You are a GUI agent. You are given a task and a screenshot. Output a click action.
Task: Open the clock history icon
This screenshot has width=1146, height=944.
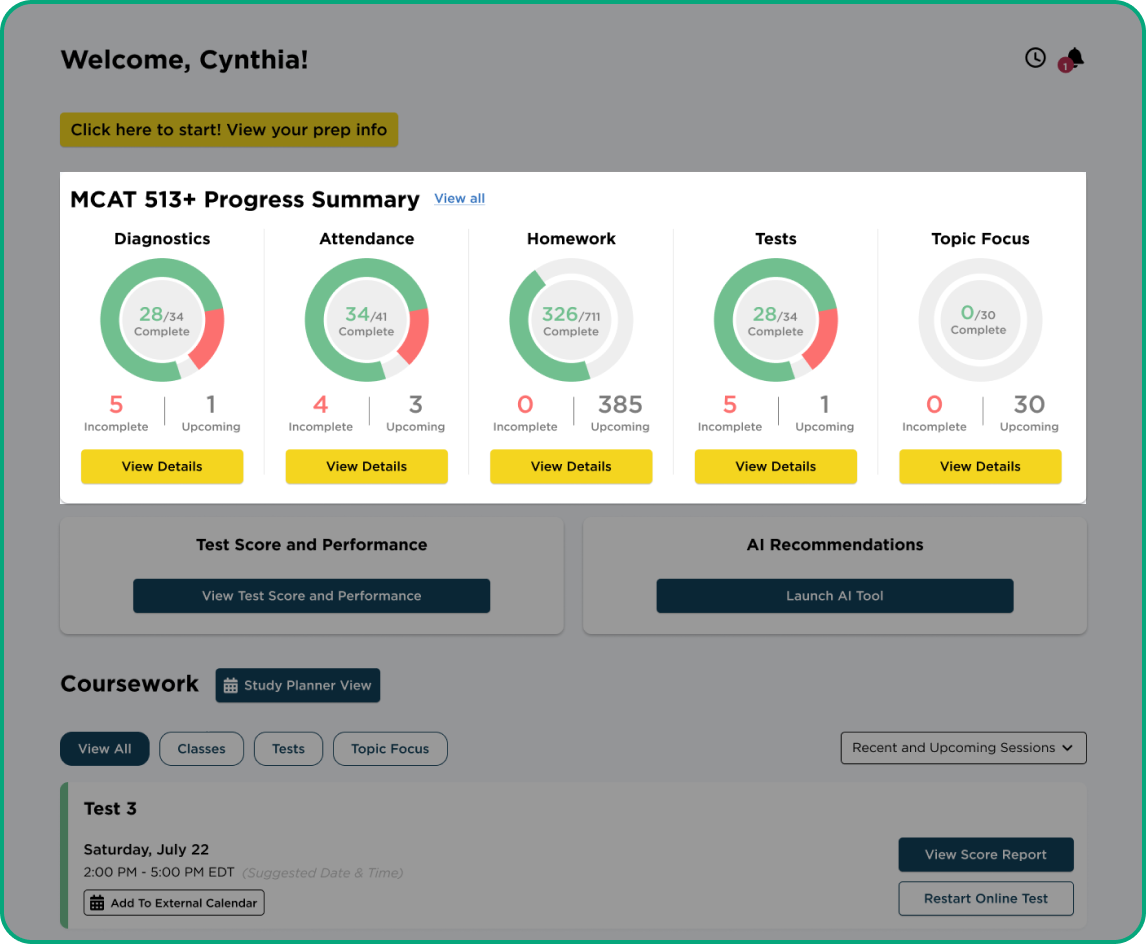pos(1035,58)
